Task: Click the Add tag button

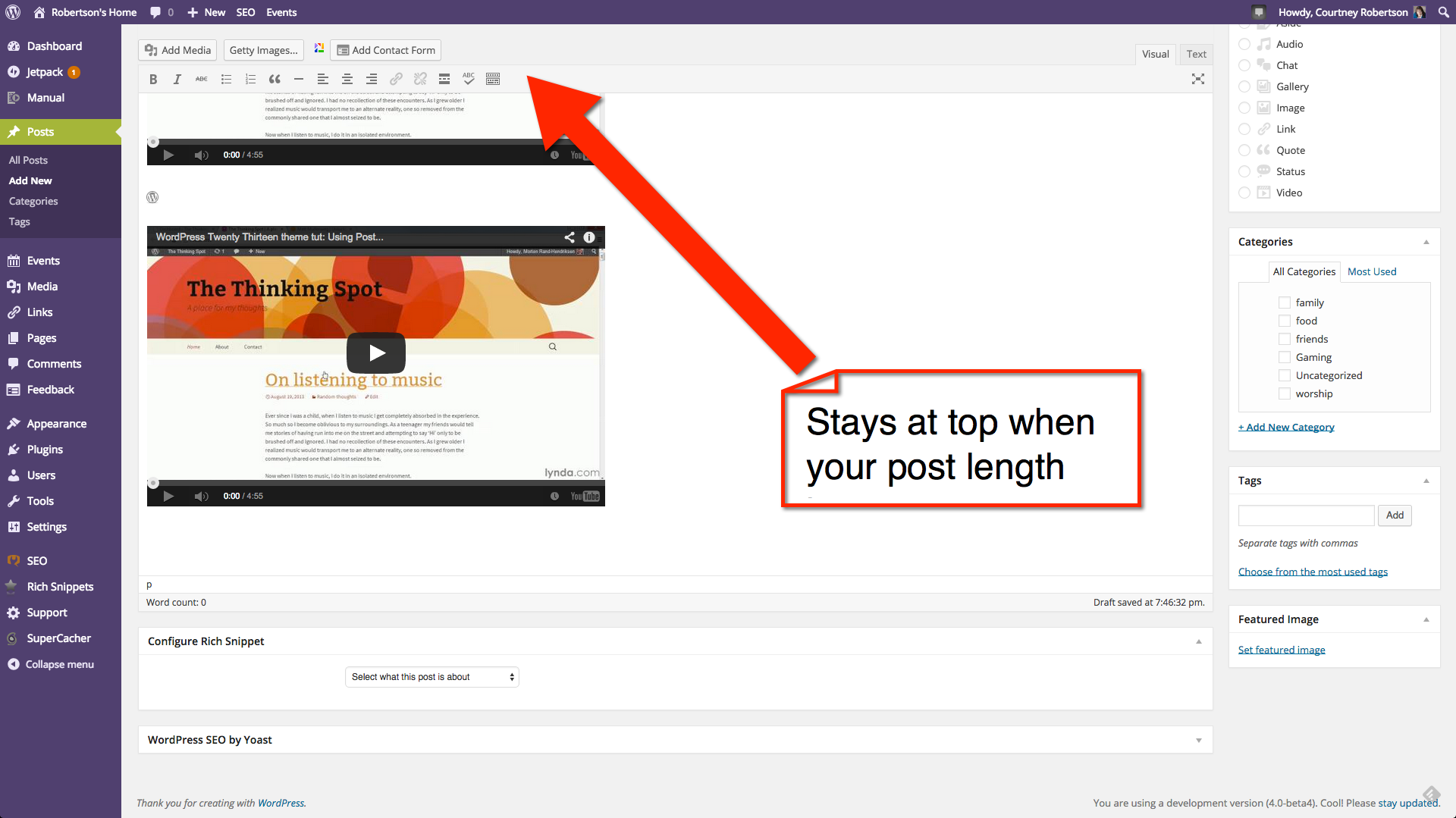Action: (1395, 516)
